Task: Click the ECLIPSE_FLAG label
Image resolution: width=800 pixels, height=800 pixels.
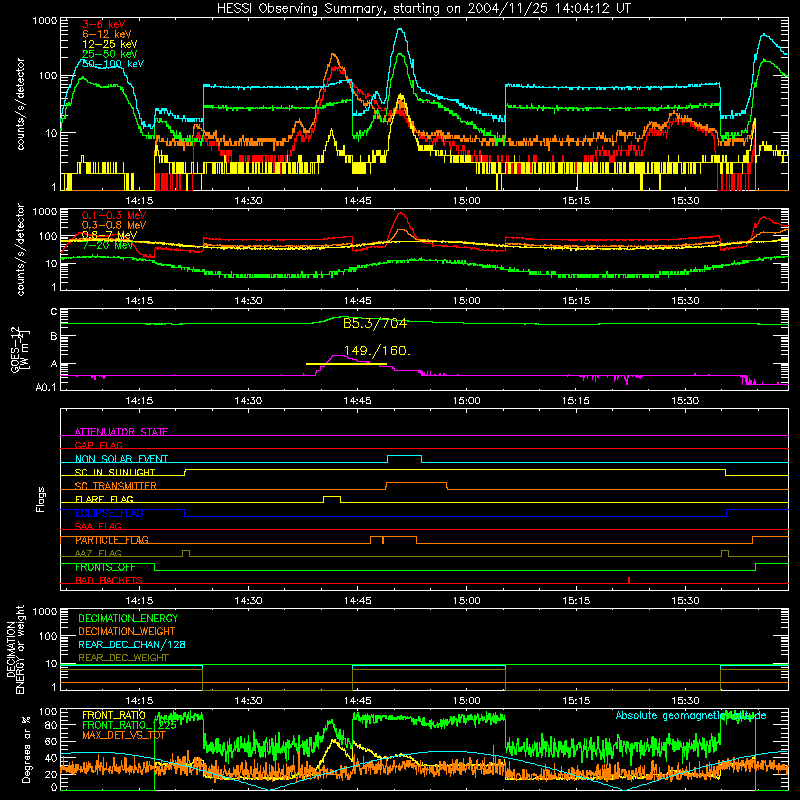Action: [109, 513]
